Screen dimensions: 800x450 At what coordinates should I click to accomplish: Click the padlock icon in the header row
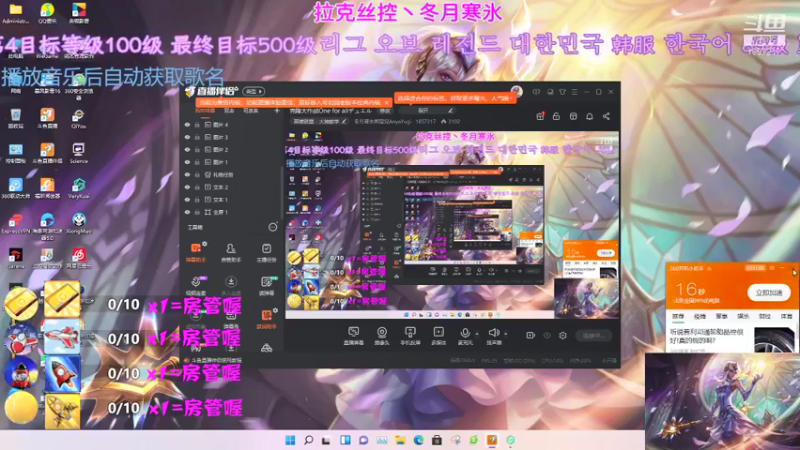[556, 116]
